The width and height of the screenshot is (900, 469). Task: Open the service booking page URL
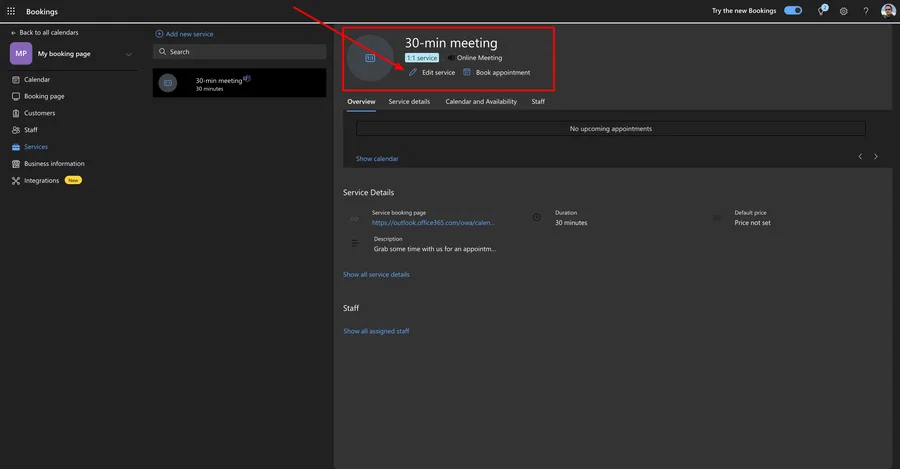[433, 223]
